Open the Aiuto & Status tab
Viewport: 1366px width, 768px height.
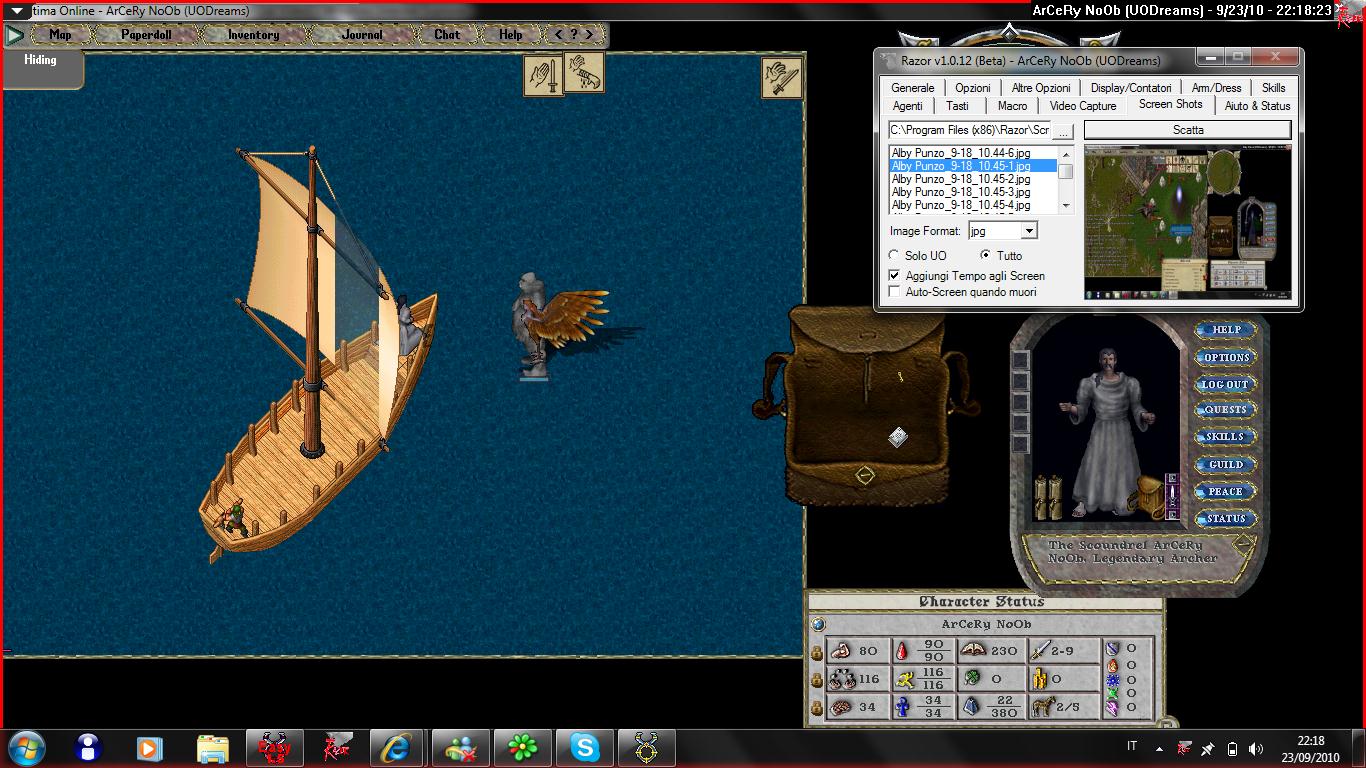click(x=1258, y=106)
